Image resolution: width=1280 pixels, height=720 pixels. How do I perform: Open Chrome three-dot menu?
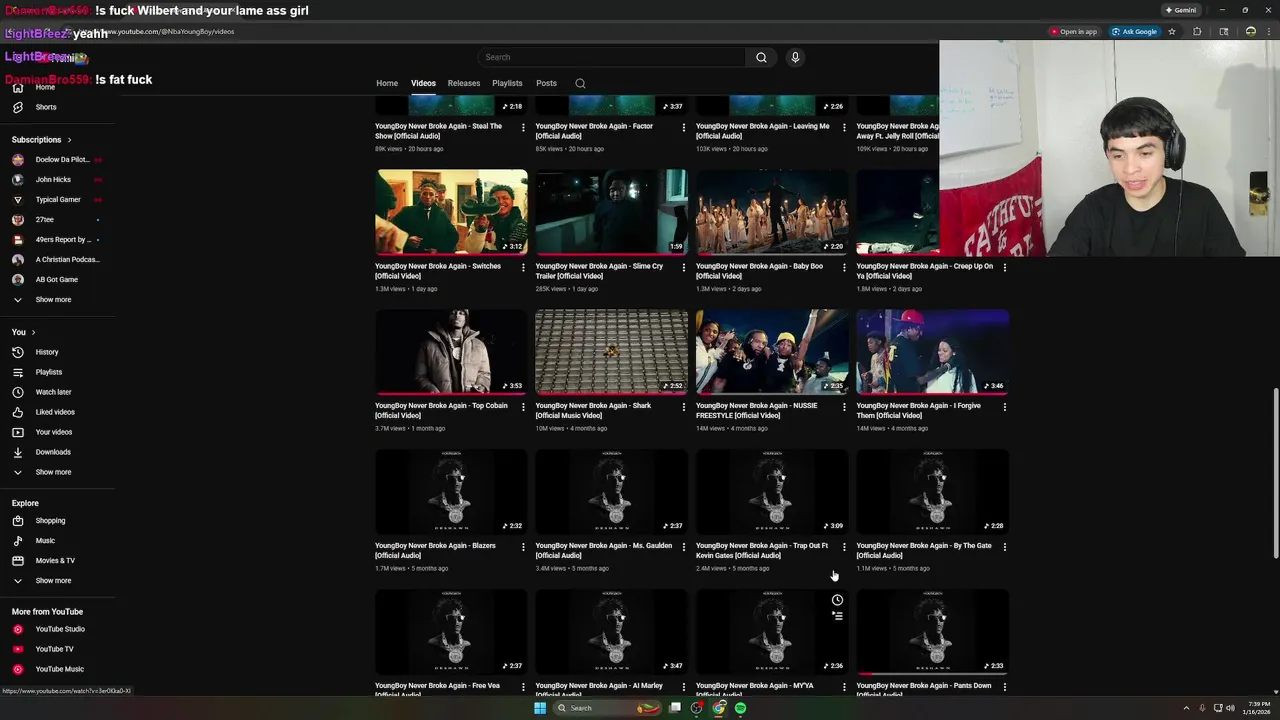coord(1268,31)
